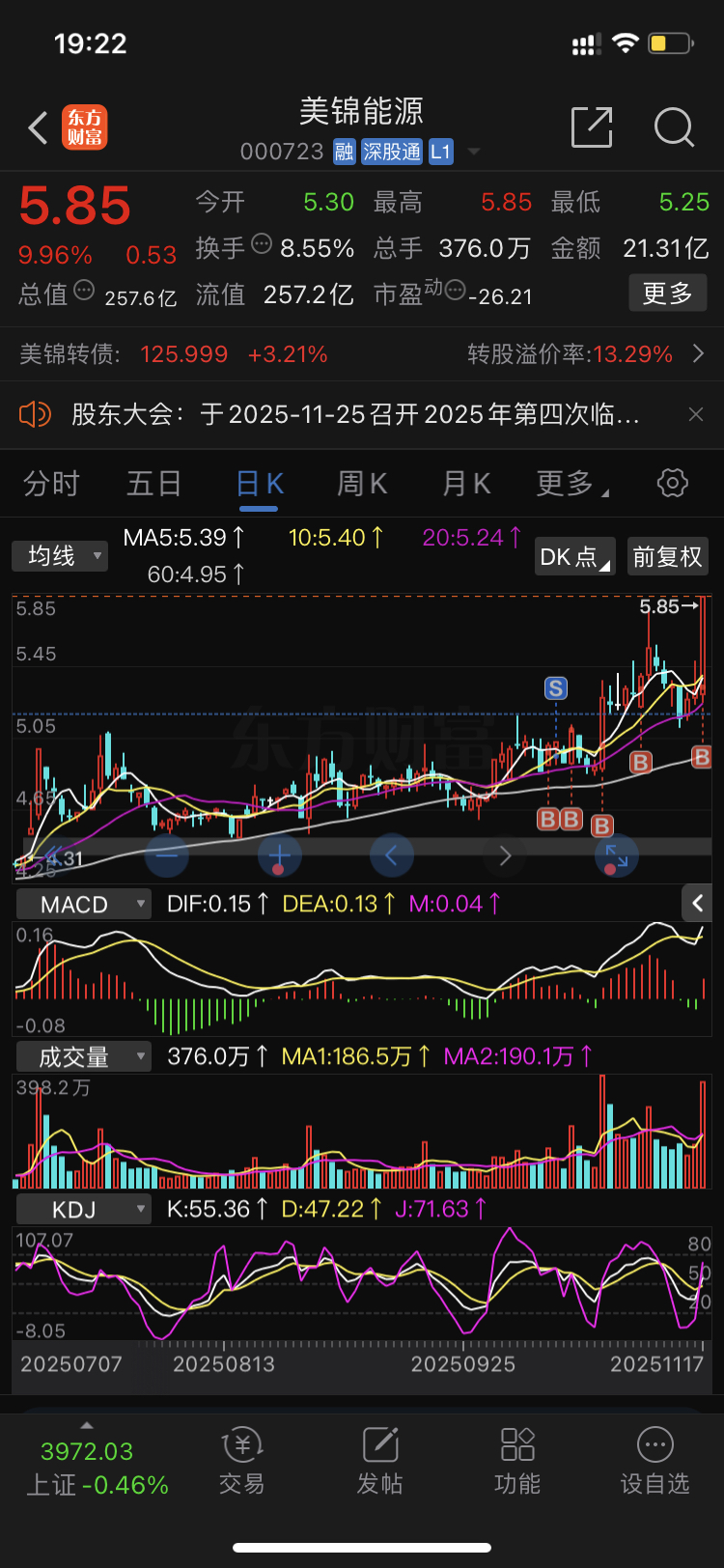Switch to 周K weekly tab
This screenshot has width=724, height=1568.
[x=362, y=483]
